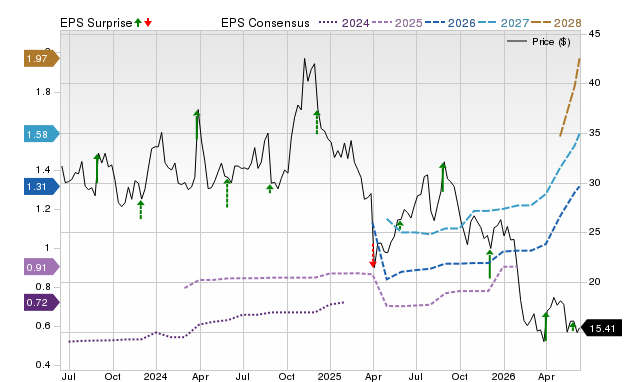Click the red down arrow in legend
640x382 pixels.
[148, 23]
